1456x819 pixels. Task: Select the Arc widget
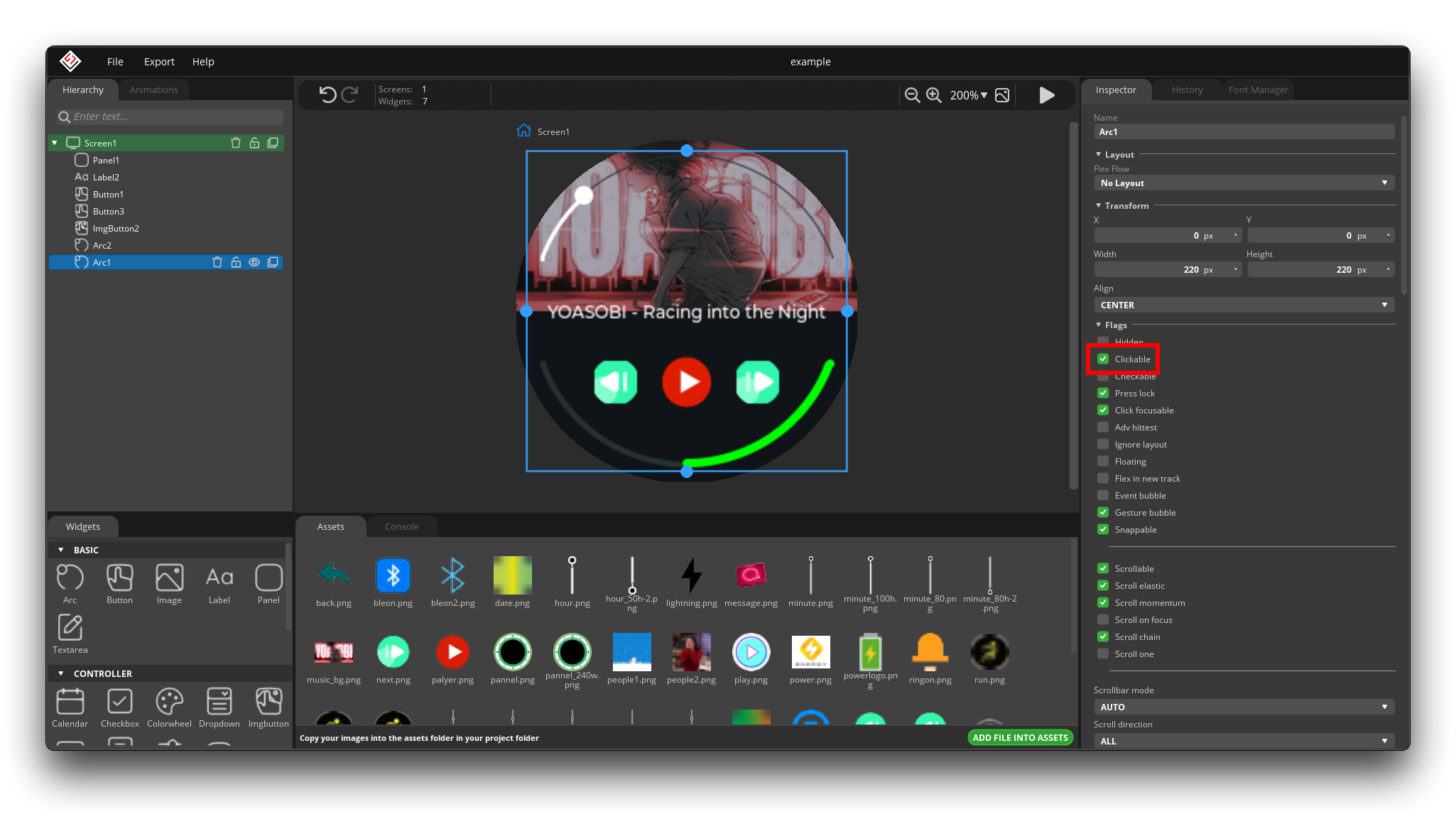(70, 584)
